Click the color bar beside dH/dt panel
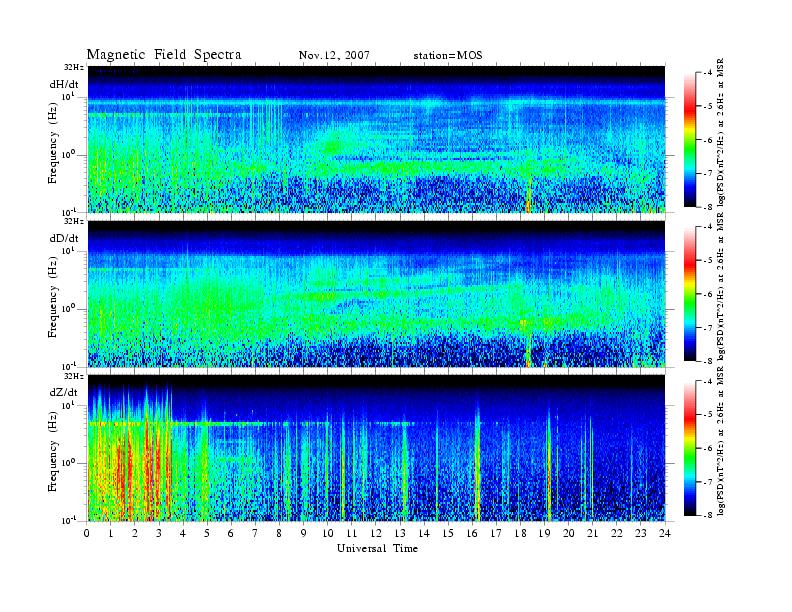Image resolution: width=792 pixels, height=612 pixels. (689, 140)
